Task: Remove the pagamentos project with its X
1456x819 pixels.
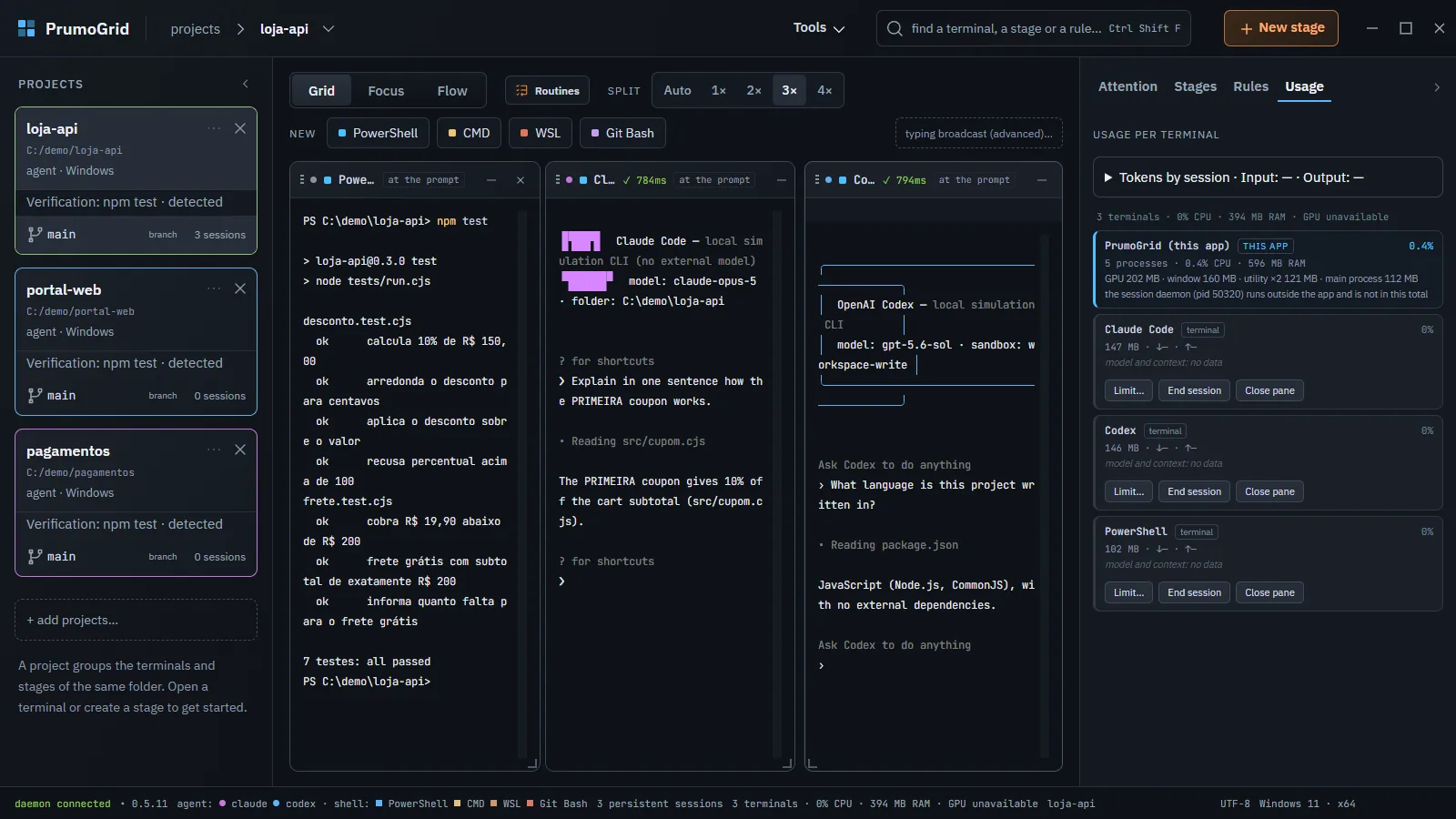Action: coord(240,450)
